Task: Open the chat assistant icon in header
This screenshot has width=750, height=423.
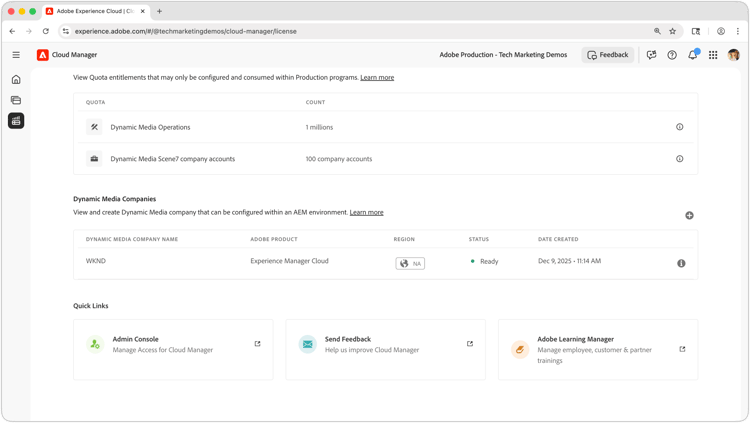Action: [x=651, y=55]
